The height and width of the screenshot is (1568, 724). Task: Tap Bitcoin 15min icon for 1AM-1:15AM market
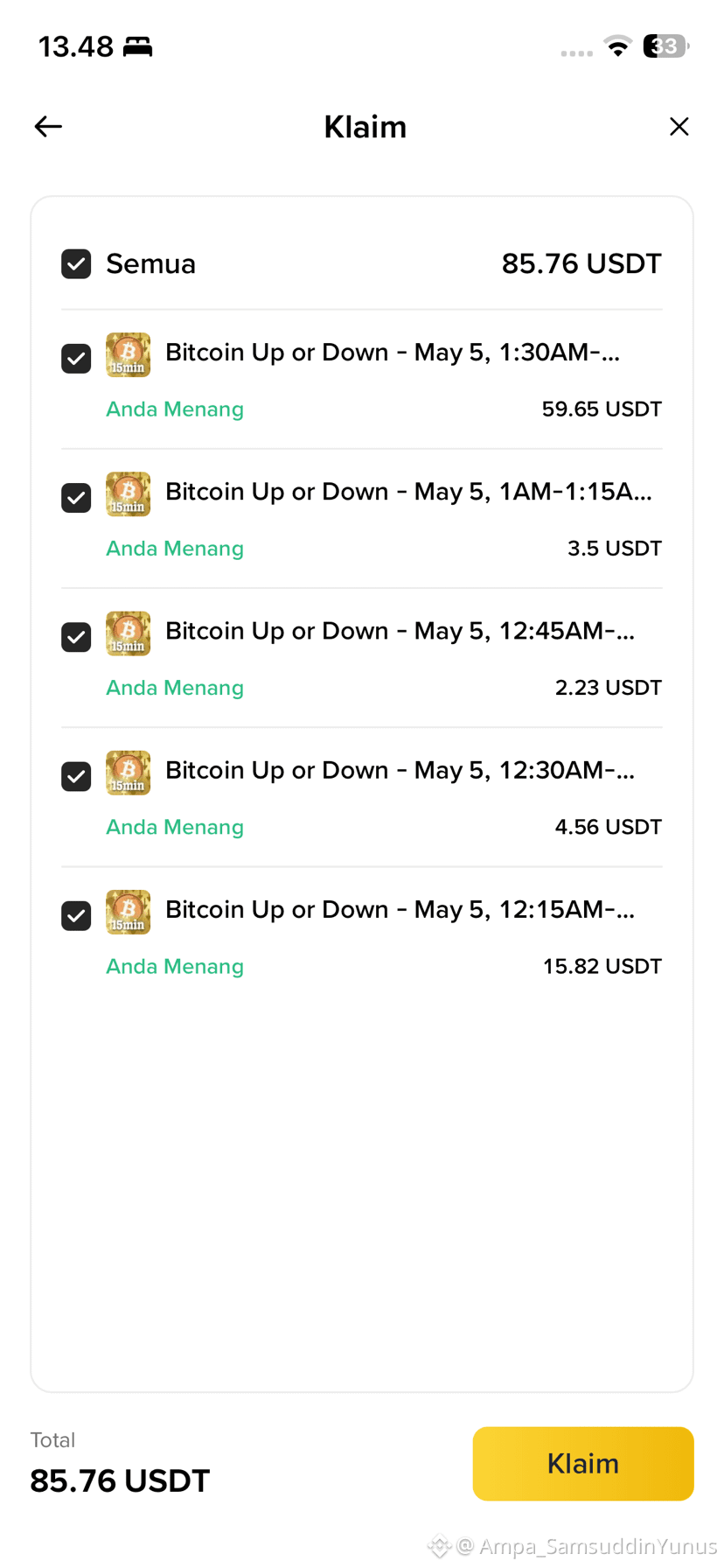click(x=128, y=494)
